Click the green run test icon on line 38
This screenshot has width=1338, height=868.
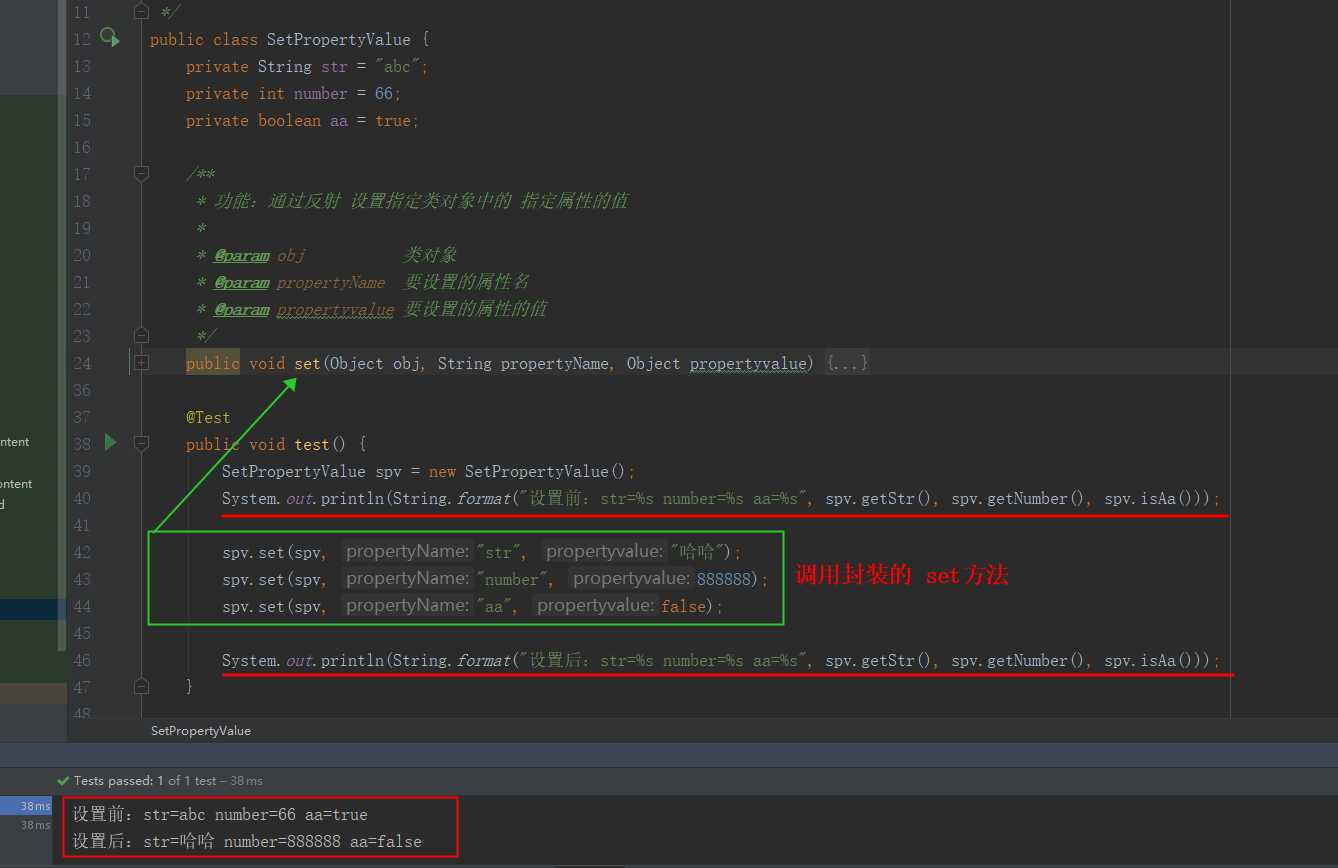point(111,442)
